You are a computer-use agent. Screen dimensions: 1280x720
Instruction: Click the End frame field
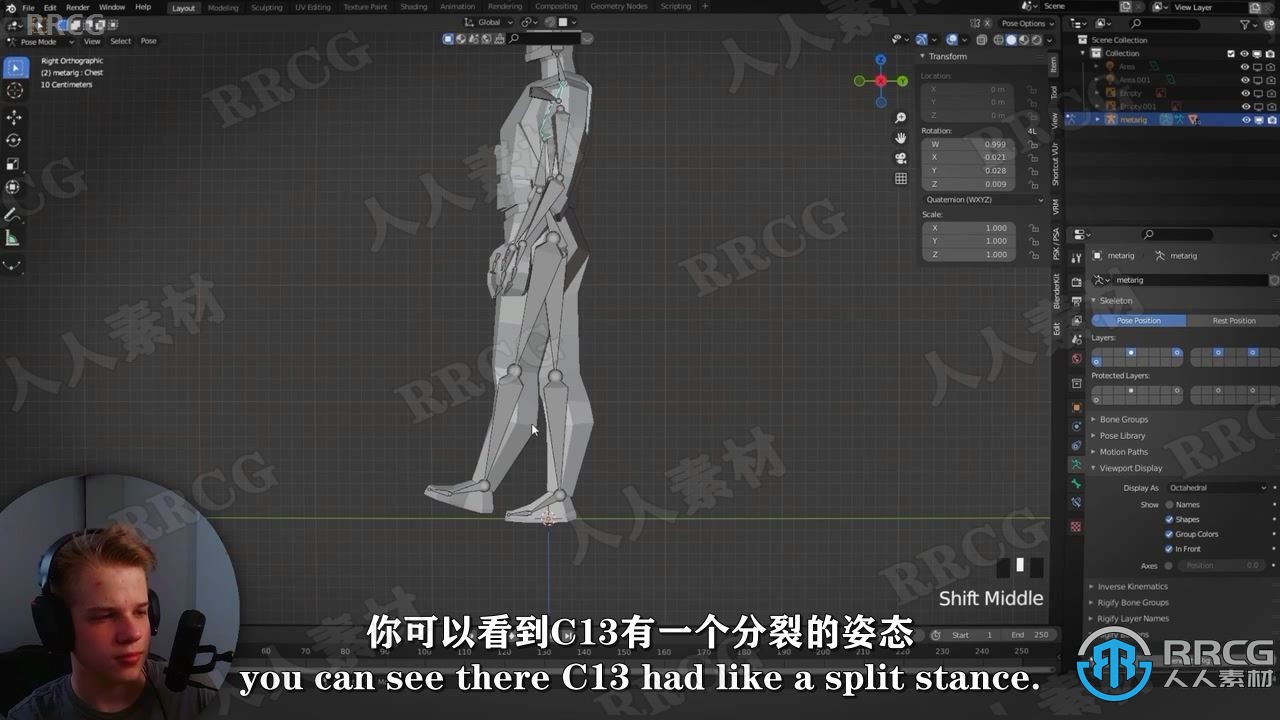click(1029, 635)
